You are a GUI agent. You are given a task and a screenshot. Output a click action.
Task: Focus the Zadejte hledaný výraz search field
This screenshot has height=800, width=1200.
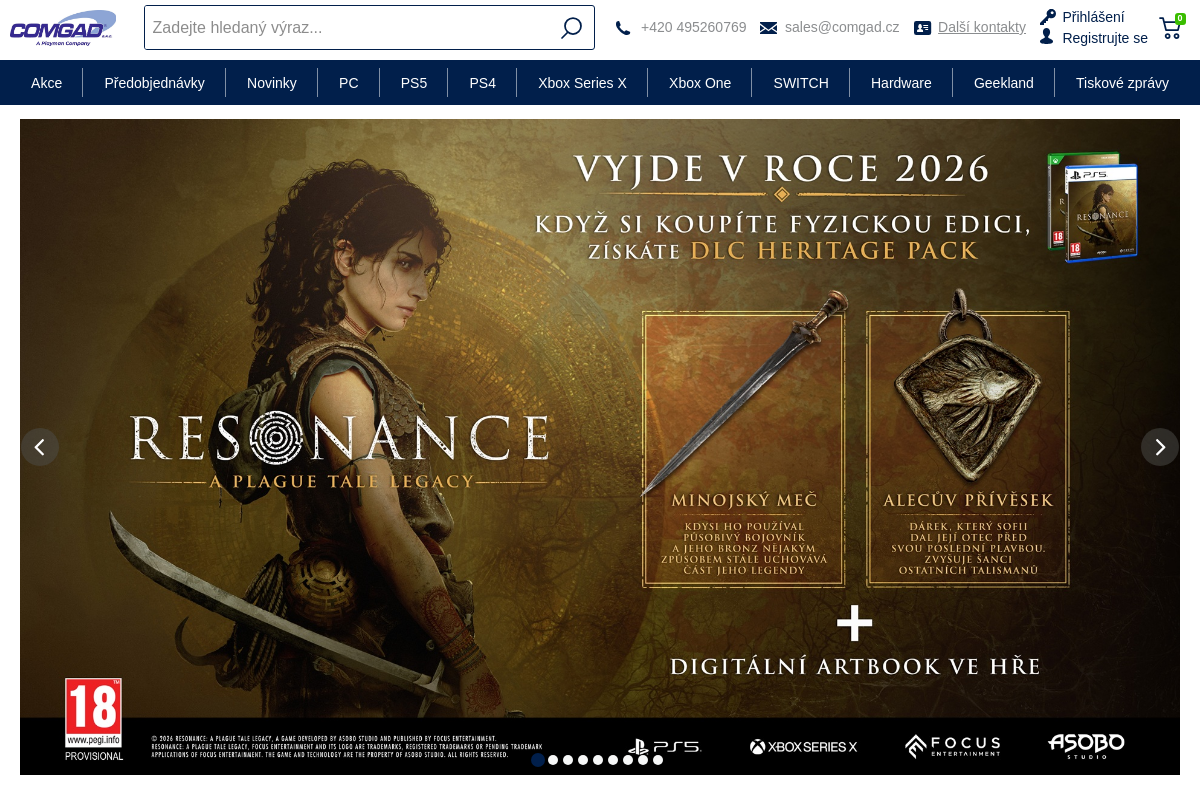(x=369, y=27)
